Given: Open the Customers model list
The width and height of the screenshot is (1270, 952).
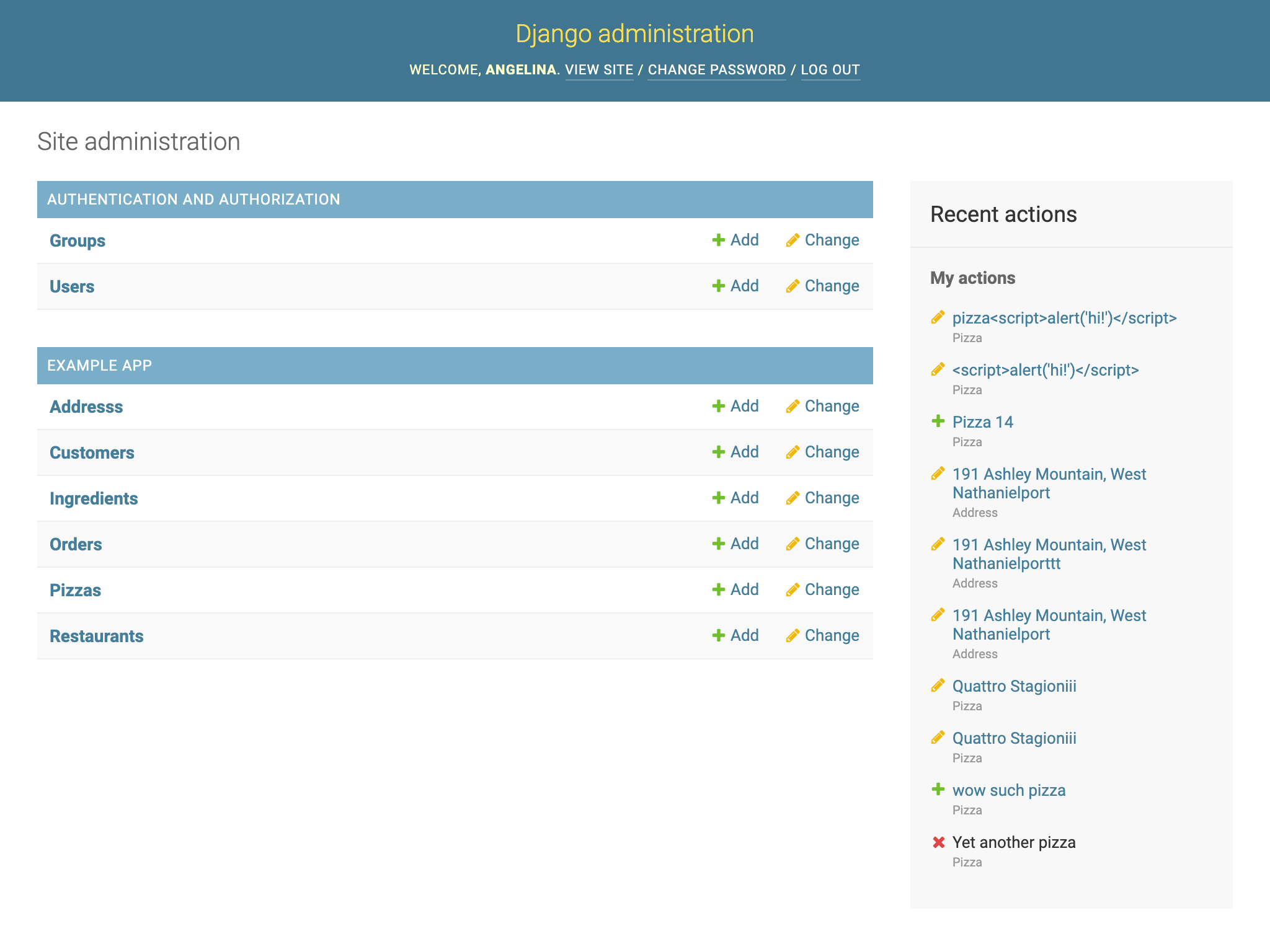Looking at the screenshot, I should click(92, 452).
